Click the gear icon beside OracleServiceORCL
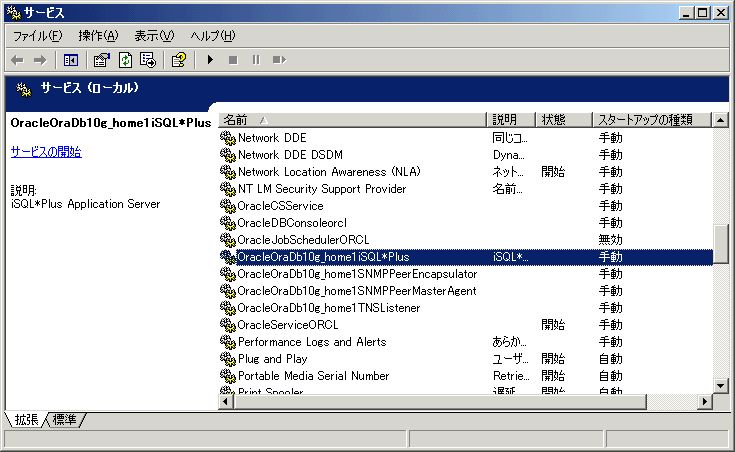 tap(227, 325)
